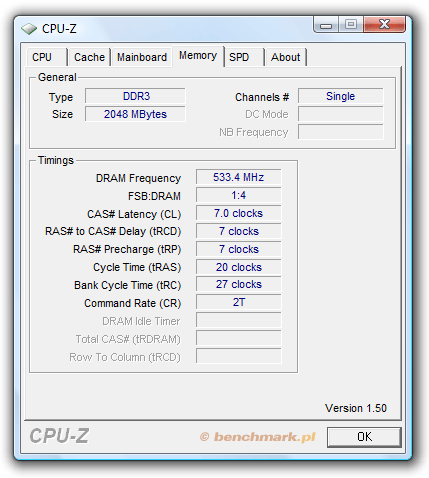This screenshot has height=478, width=429.
Task: Click the DRAM Frequency value 533.4 MHz
Action: [x=239, y=177]
